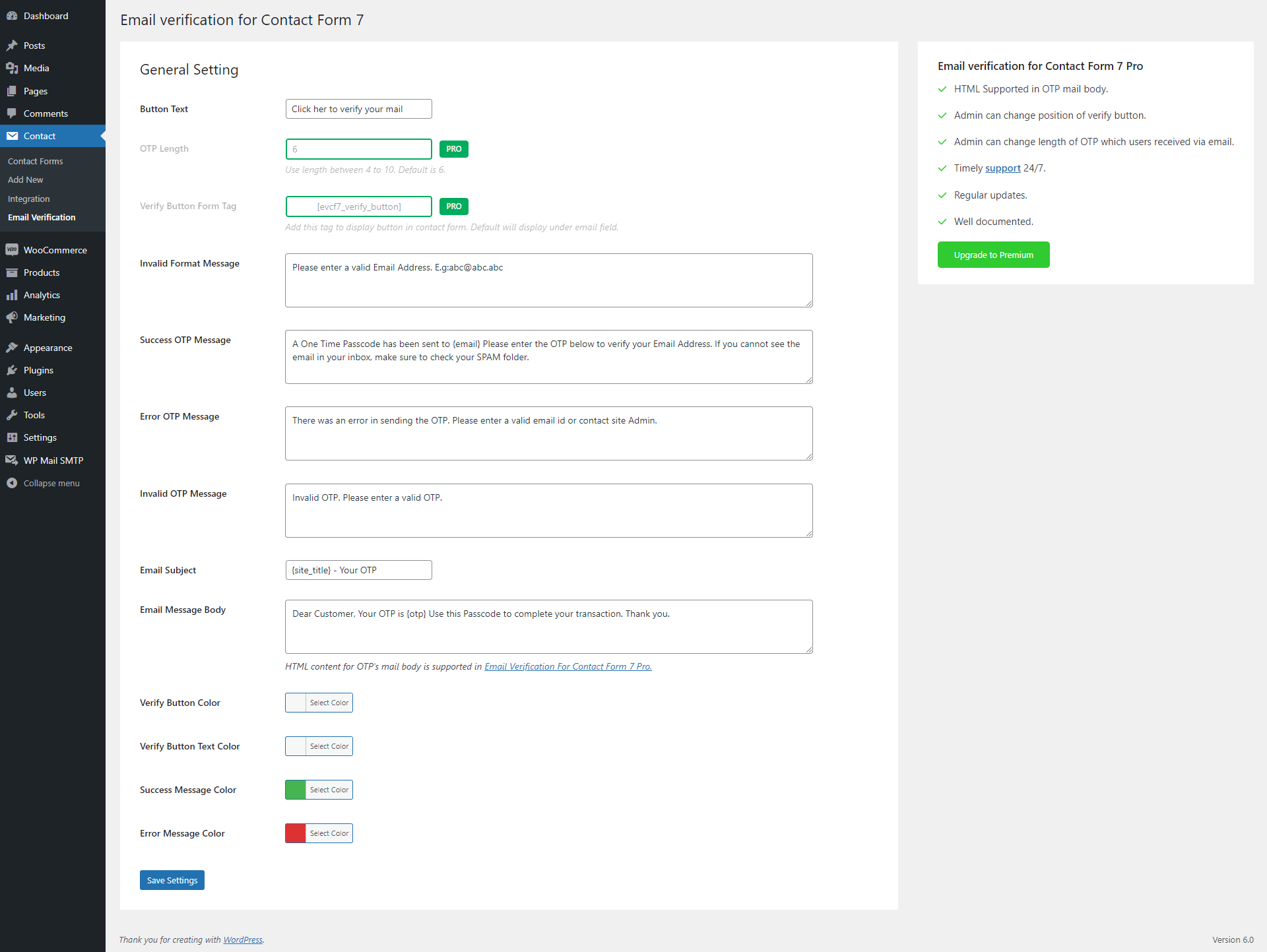The image size is (1267, 952).
Task: Click 'HTML Supported in OTP mail body.' text
Action: [1031, 89]
